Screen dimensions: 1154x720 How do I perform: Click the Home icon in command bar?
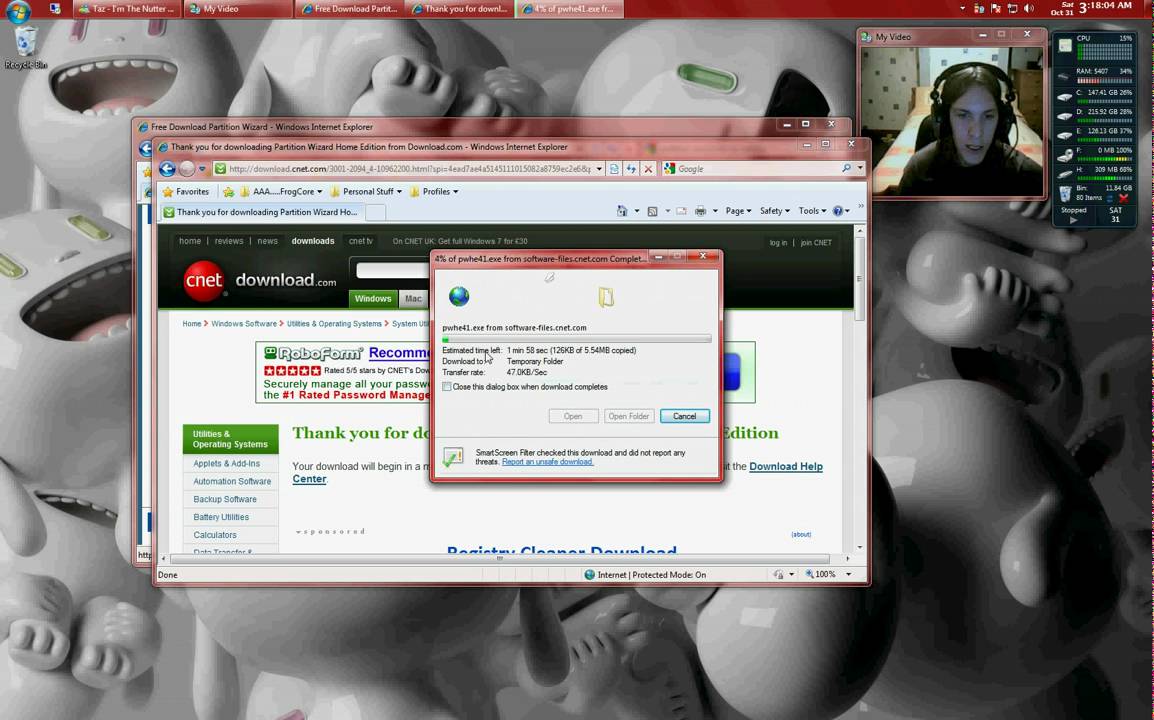pos(622,211)
